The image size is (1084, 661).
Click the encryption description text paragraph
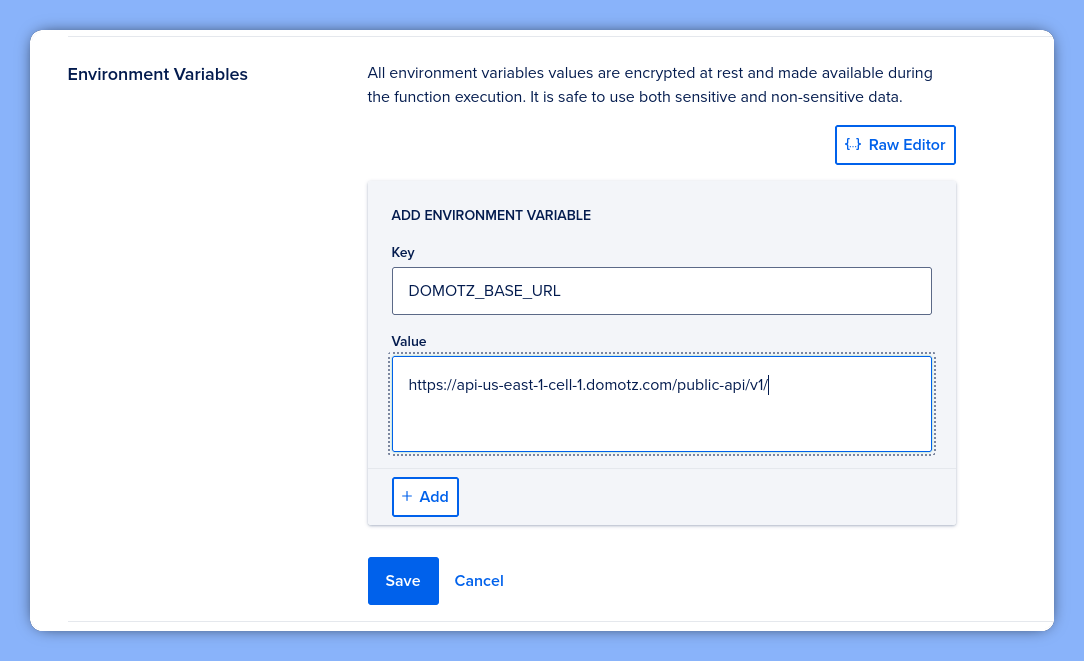(x=650, y=84)
